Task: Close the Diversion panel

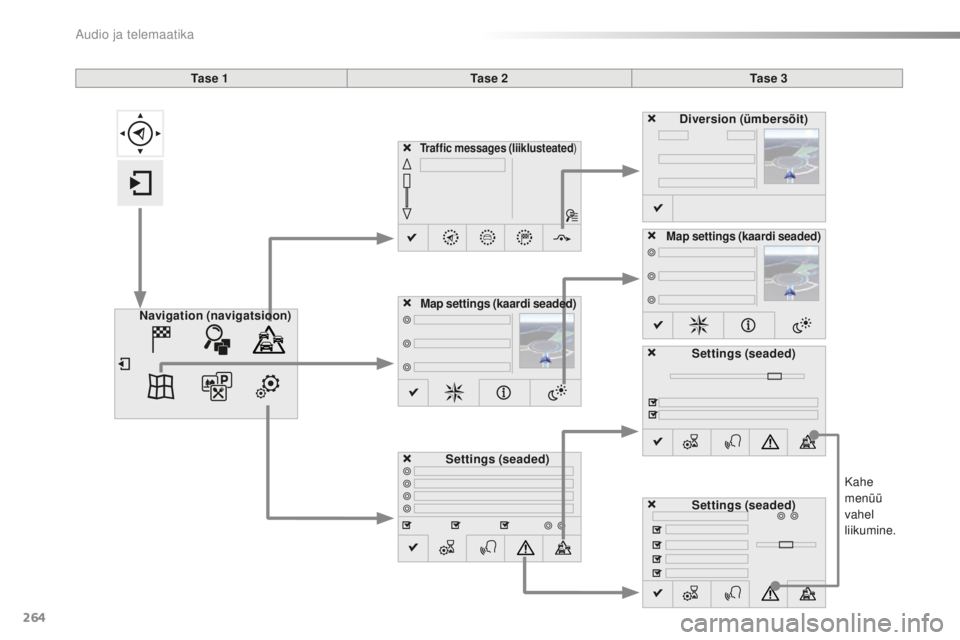Action: click(652, 118)
